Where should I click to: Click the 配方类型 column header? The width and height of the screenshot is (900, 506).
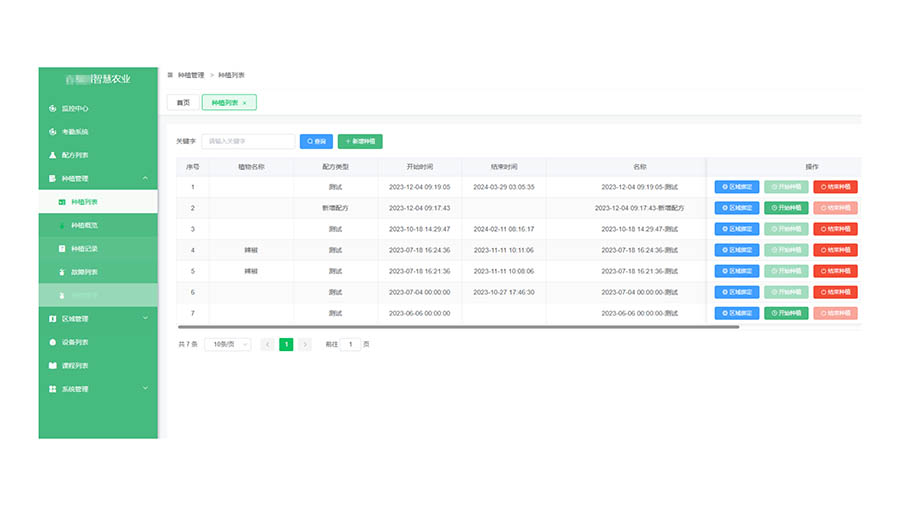(335, 167)
